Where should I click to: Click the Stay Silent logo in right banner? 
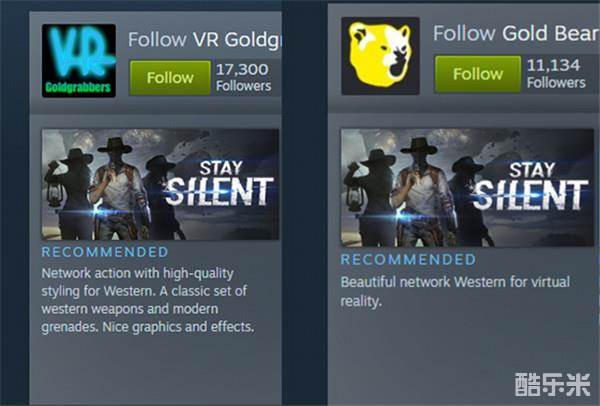[x=530, y=186]
